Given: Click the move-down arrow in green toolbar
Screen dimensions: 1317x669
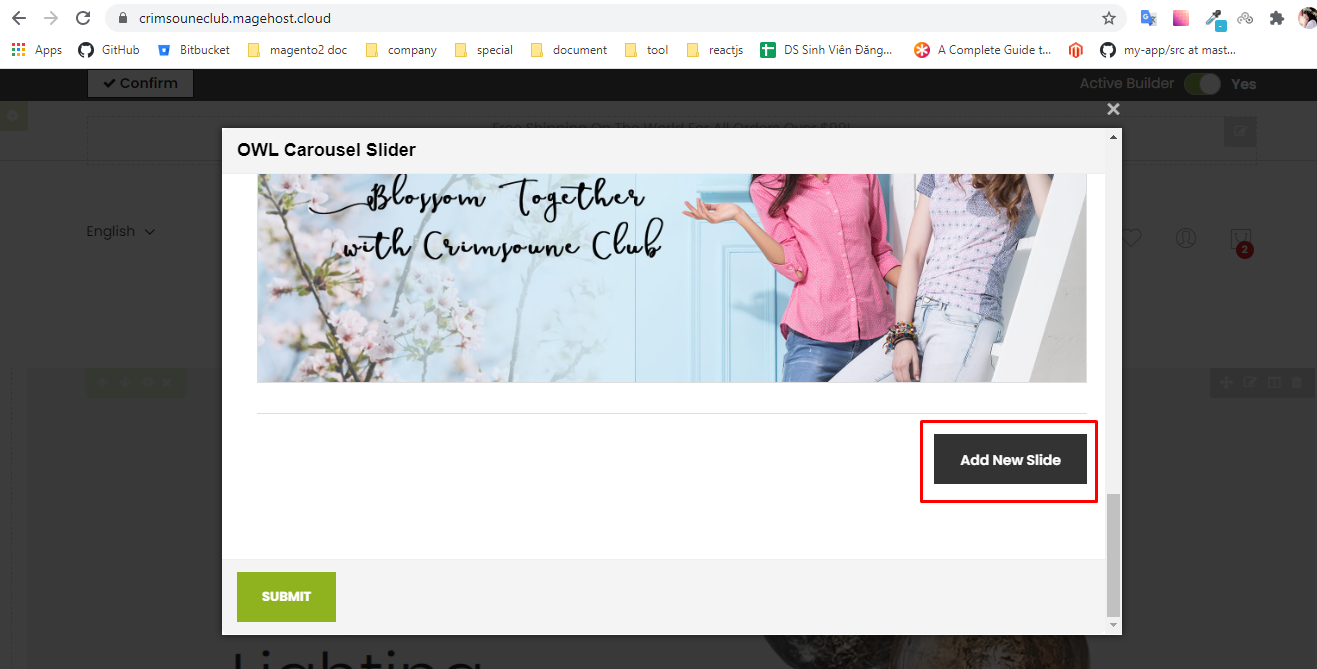Looking at the screenshot, I should (x=125, y=382).
